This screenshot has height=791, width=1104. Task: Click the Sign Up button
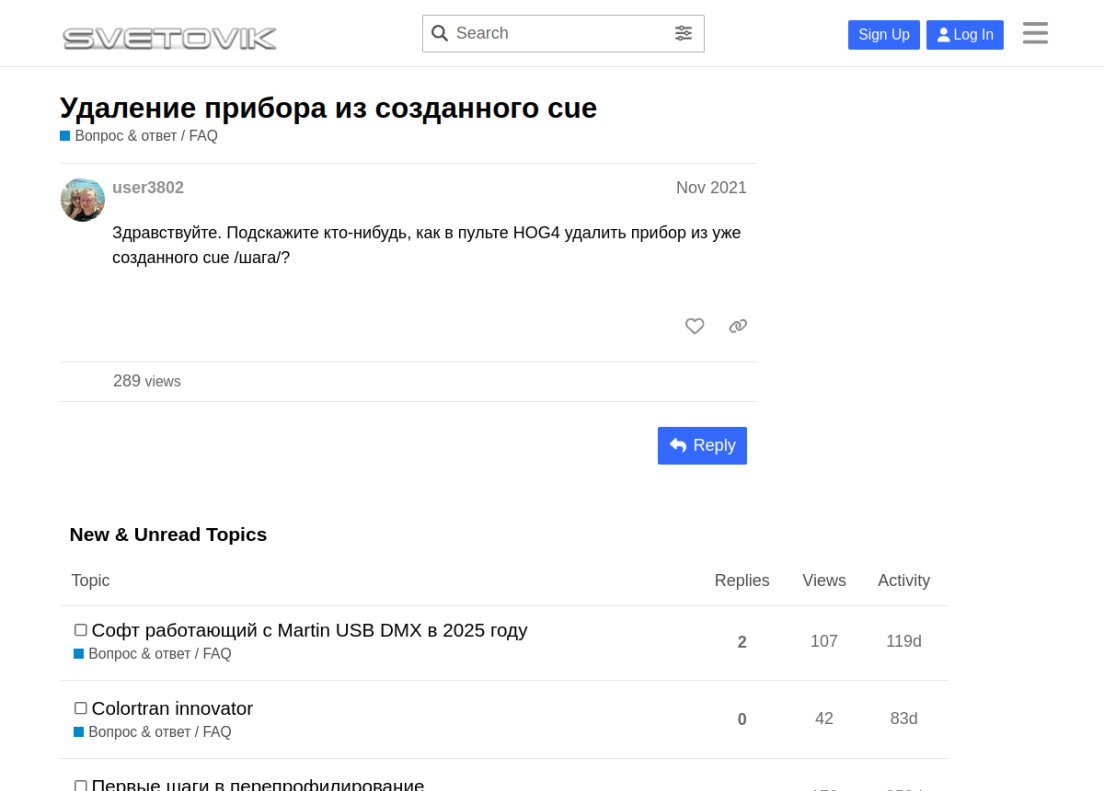pos(884,35)
